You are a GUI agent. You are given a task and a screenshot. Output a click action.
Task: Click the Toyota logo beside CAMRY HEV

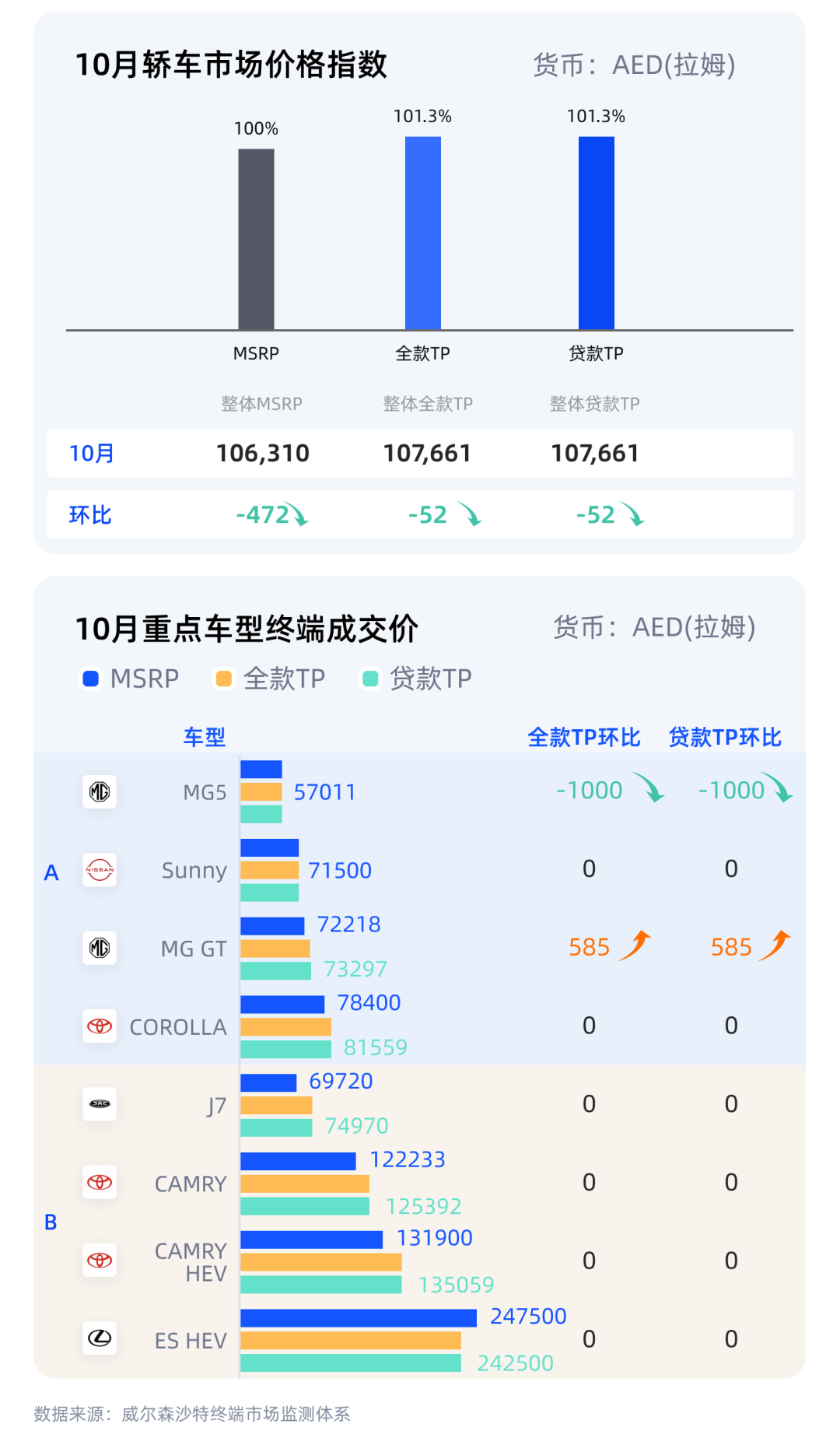(100, 1261)
